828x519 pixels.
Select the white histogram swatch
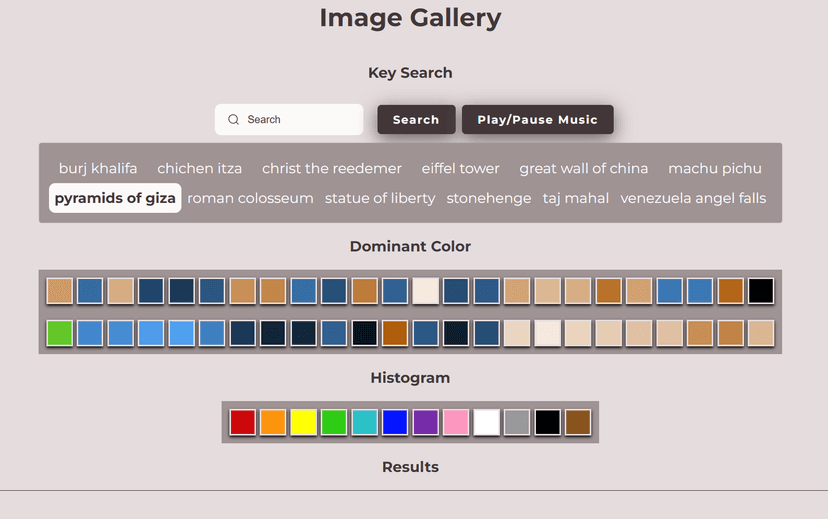(x=486, y=422)
